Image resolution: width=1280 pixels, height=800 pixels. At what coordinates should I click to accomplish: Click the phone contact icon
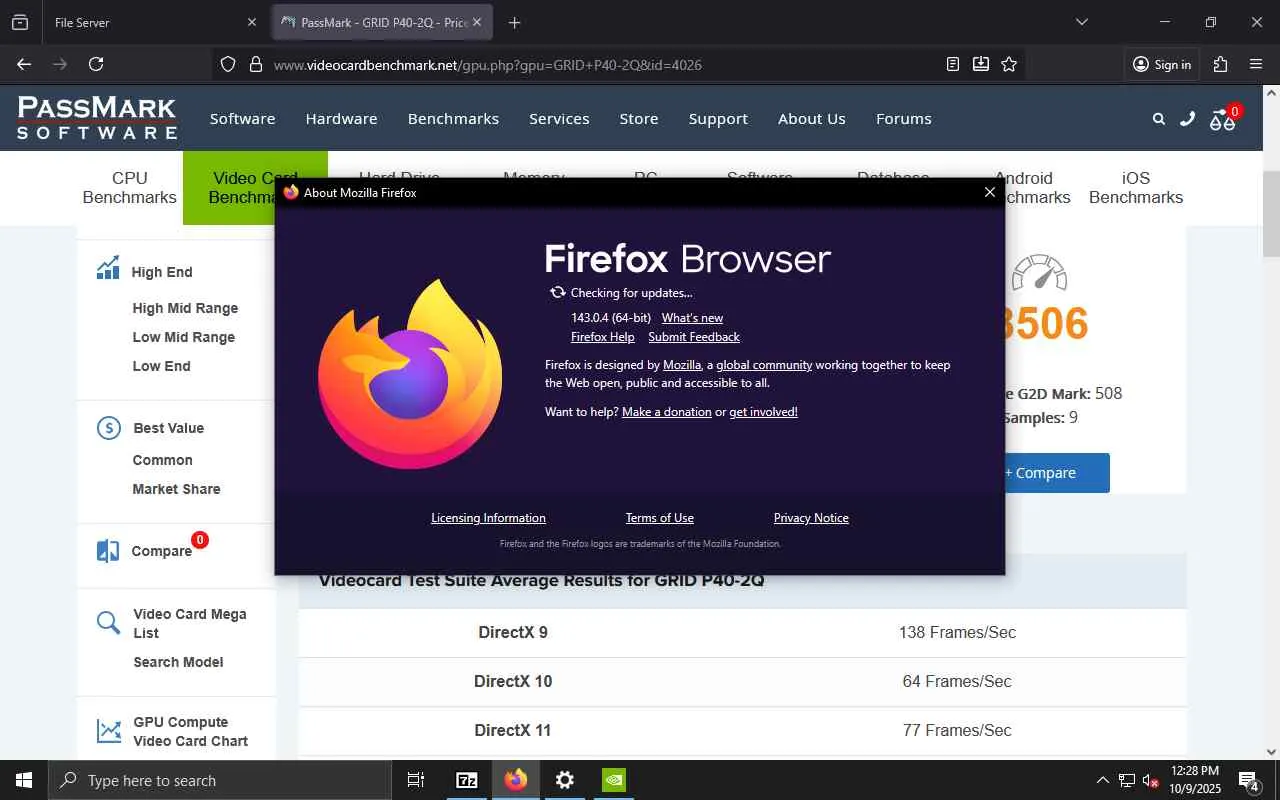[x=1187, y=119]
